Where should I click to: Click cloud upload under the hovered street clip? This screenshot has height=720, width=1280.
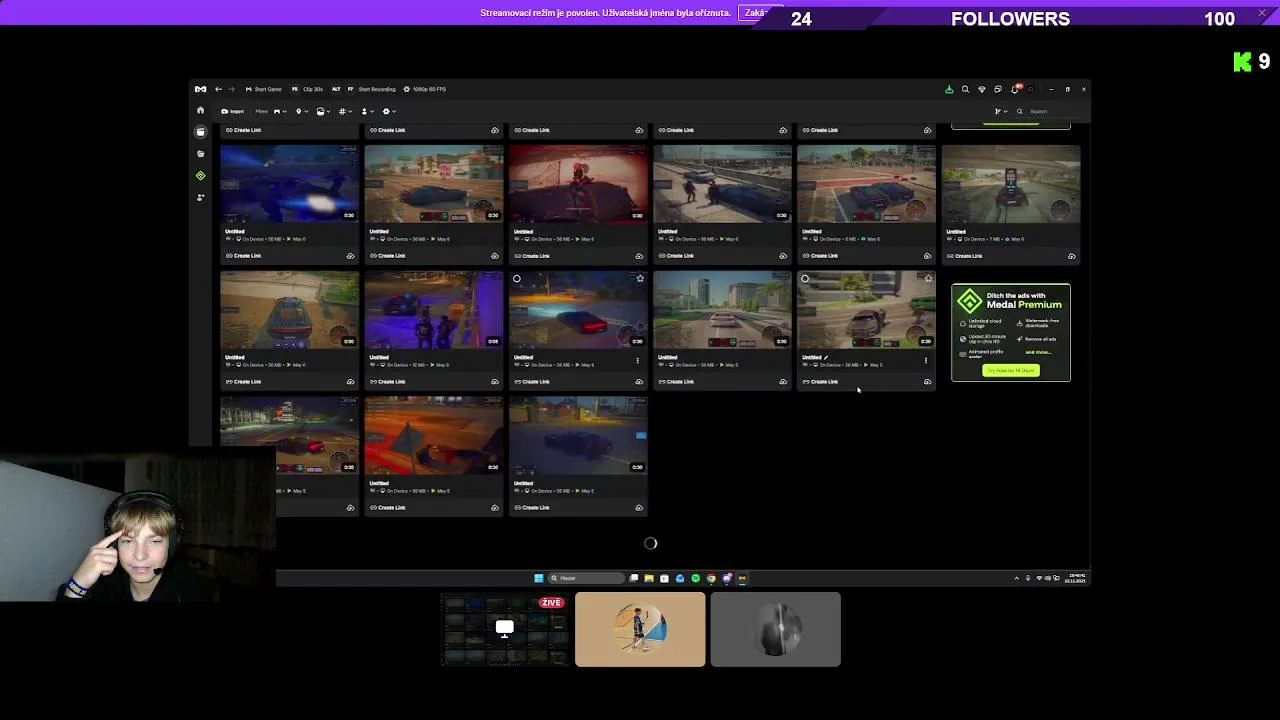pos(927,382)
